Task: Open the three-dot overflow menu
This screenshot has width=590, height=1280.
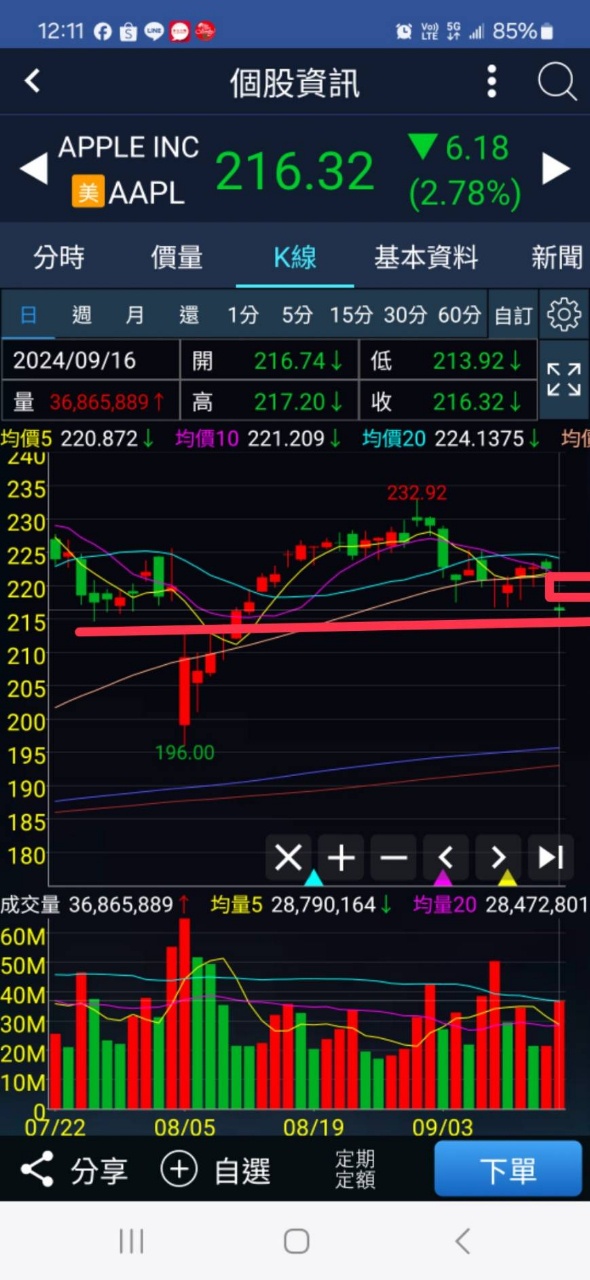Action: [x=491, y=81]
